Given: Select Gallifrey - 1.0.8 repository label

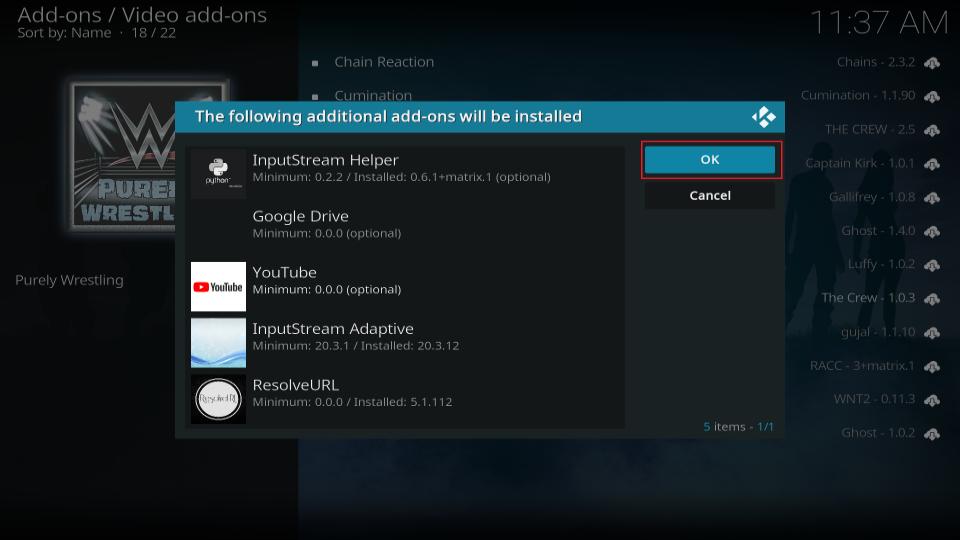Looking at the screenshot, I should tap(872, 197).
